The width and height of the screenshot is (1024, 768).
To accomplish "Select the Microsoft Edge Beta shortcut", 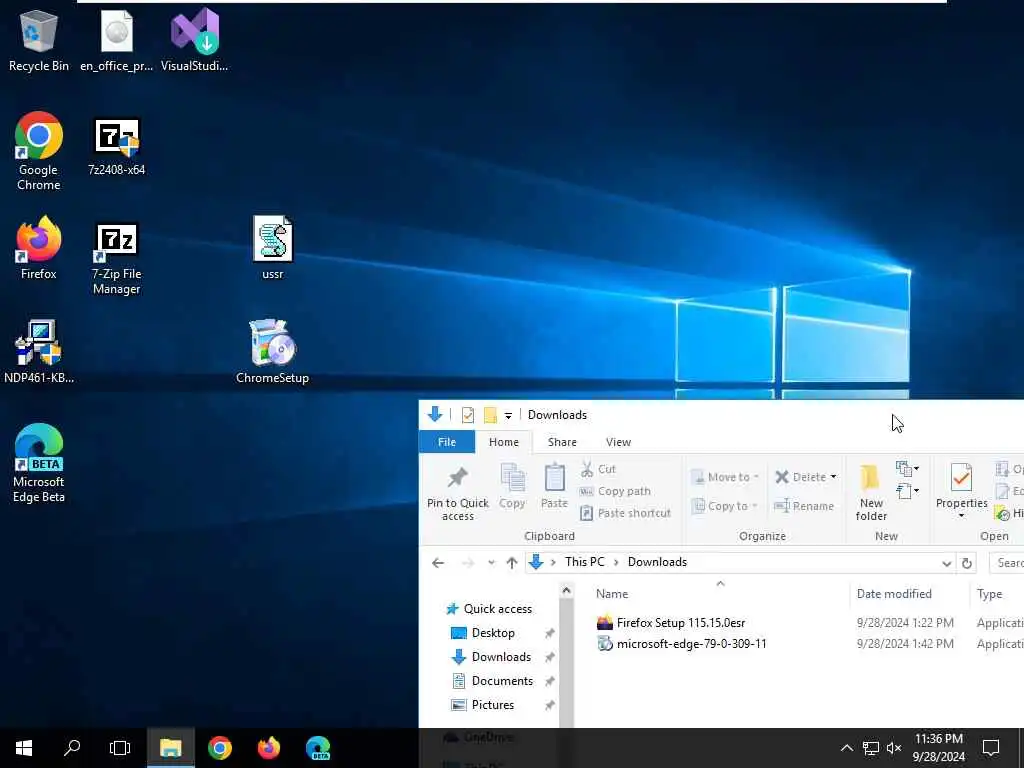I will 39,464.
